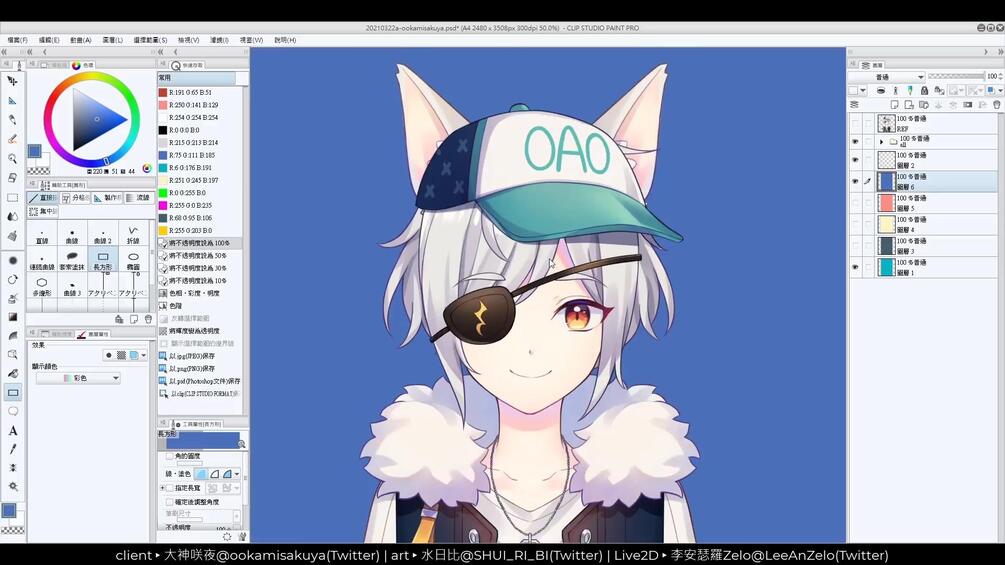Click the main foreground color box below wheel
Image resolution: width=1005 pixels, height=565 pixels.
34,151
